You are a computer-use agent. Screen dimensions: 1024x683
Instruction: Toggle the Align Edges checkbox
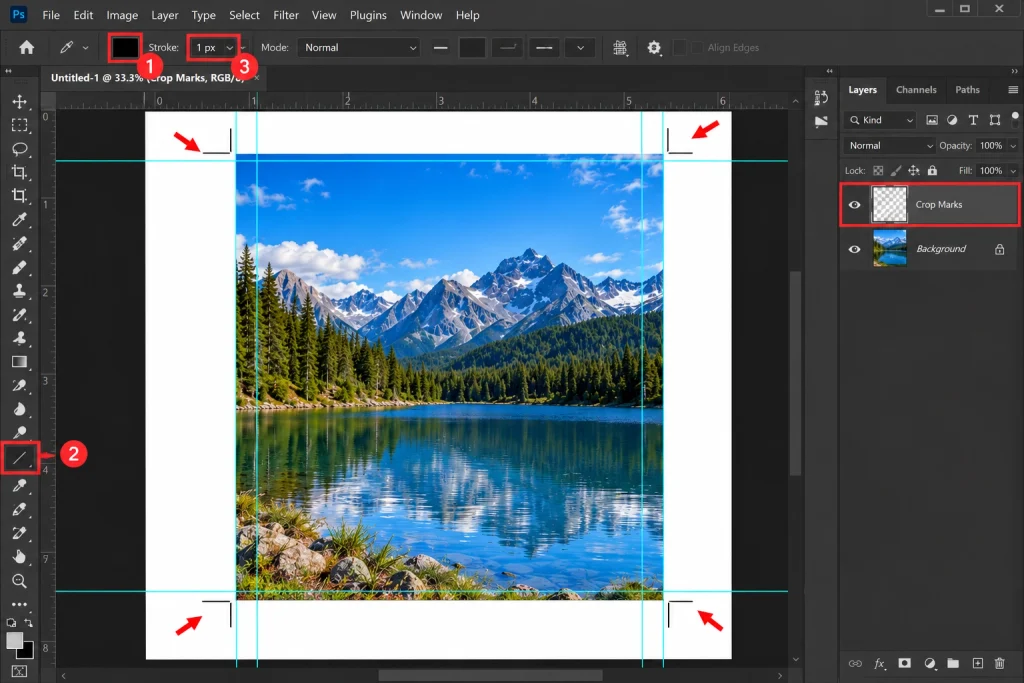click(697, 48)
